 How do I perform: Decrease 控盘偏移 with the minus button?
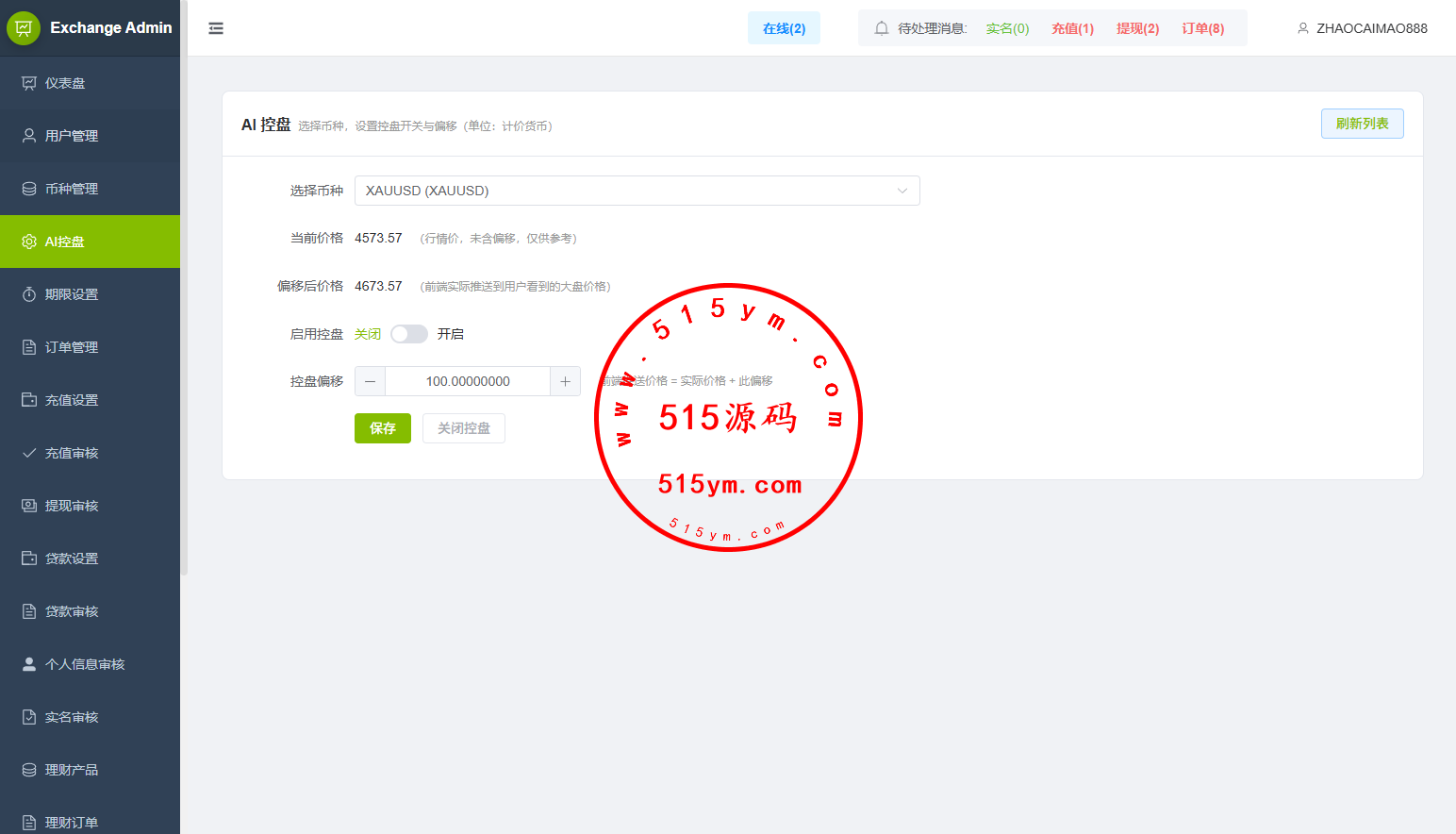click(370, 381)
